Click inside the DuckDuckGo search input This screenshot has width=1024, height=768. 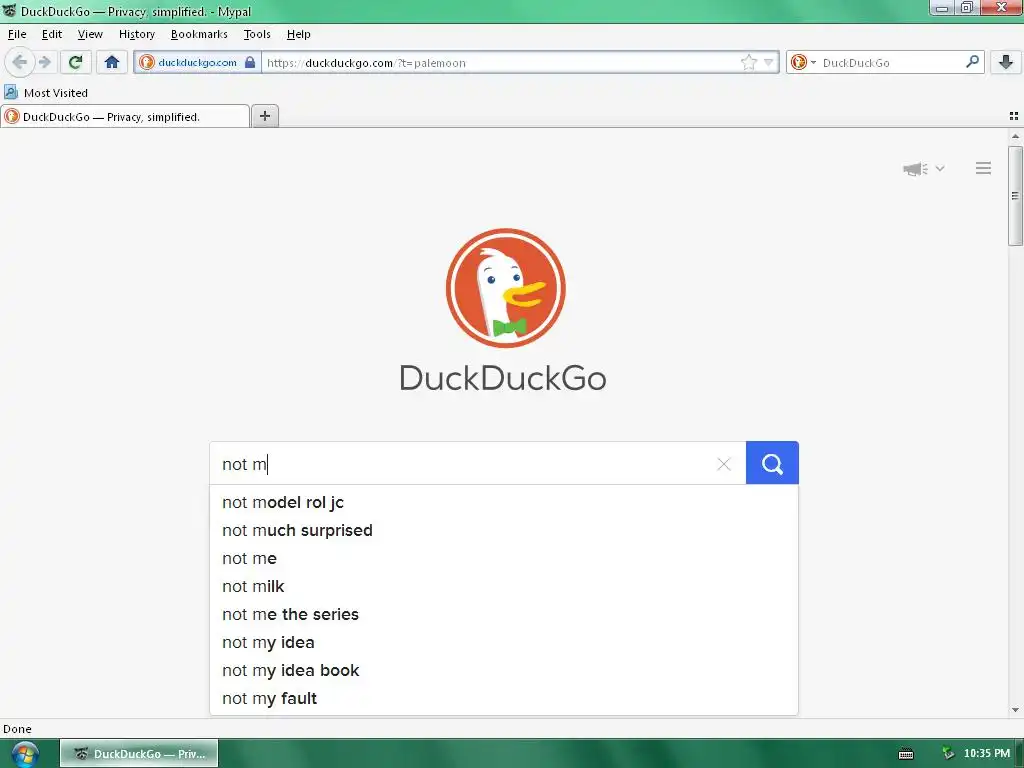tap(465, 464)
